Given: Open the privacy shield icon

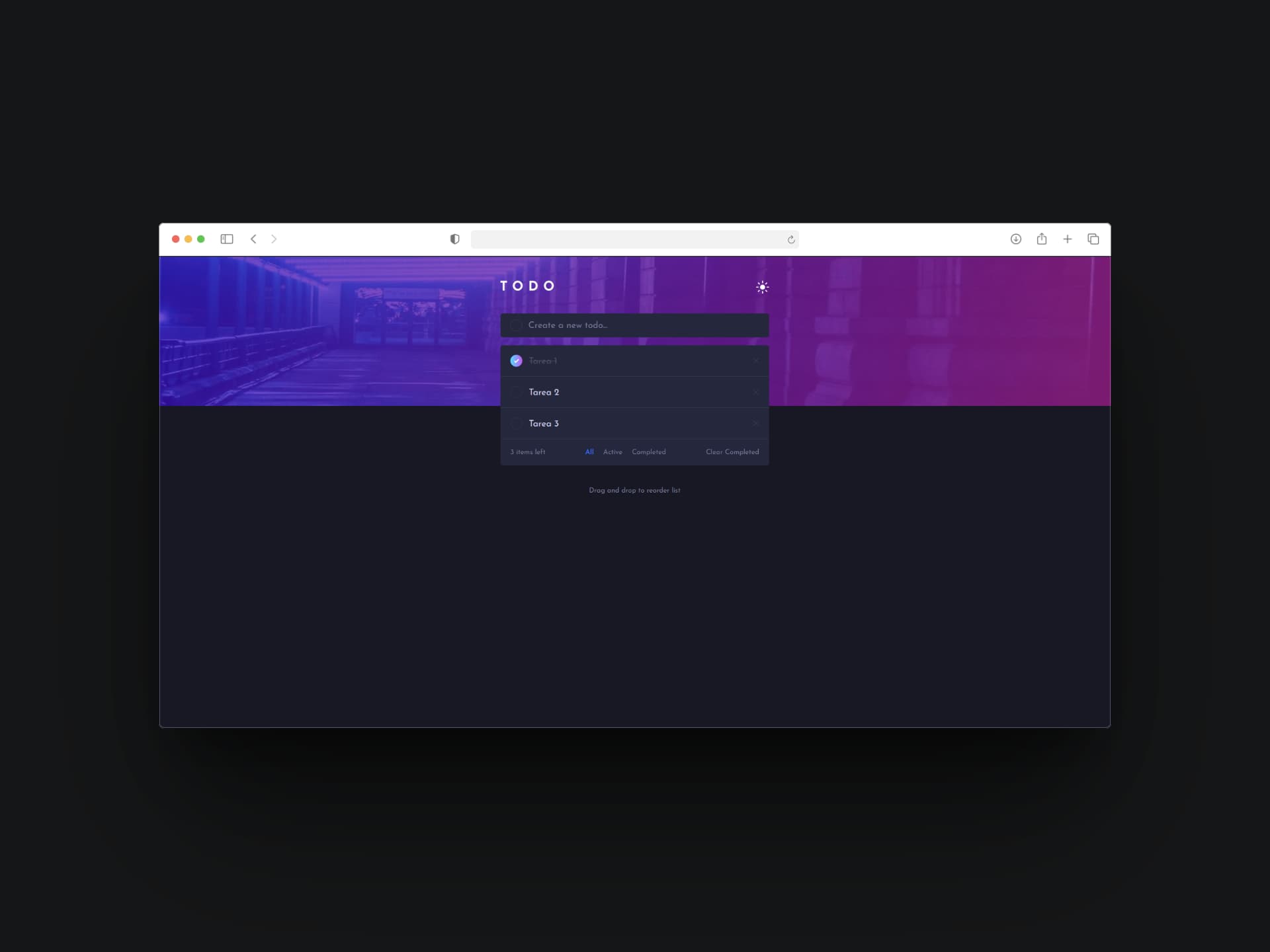Looking at the screenshot, I should pos(454,239).
